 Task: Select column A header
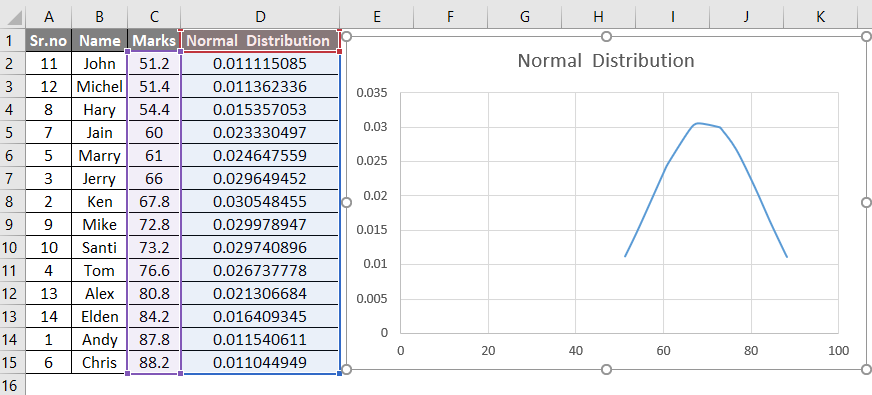tap(49, 17)
